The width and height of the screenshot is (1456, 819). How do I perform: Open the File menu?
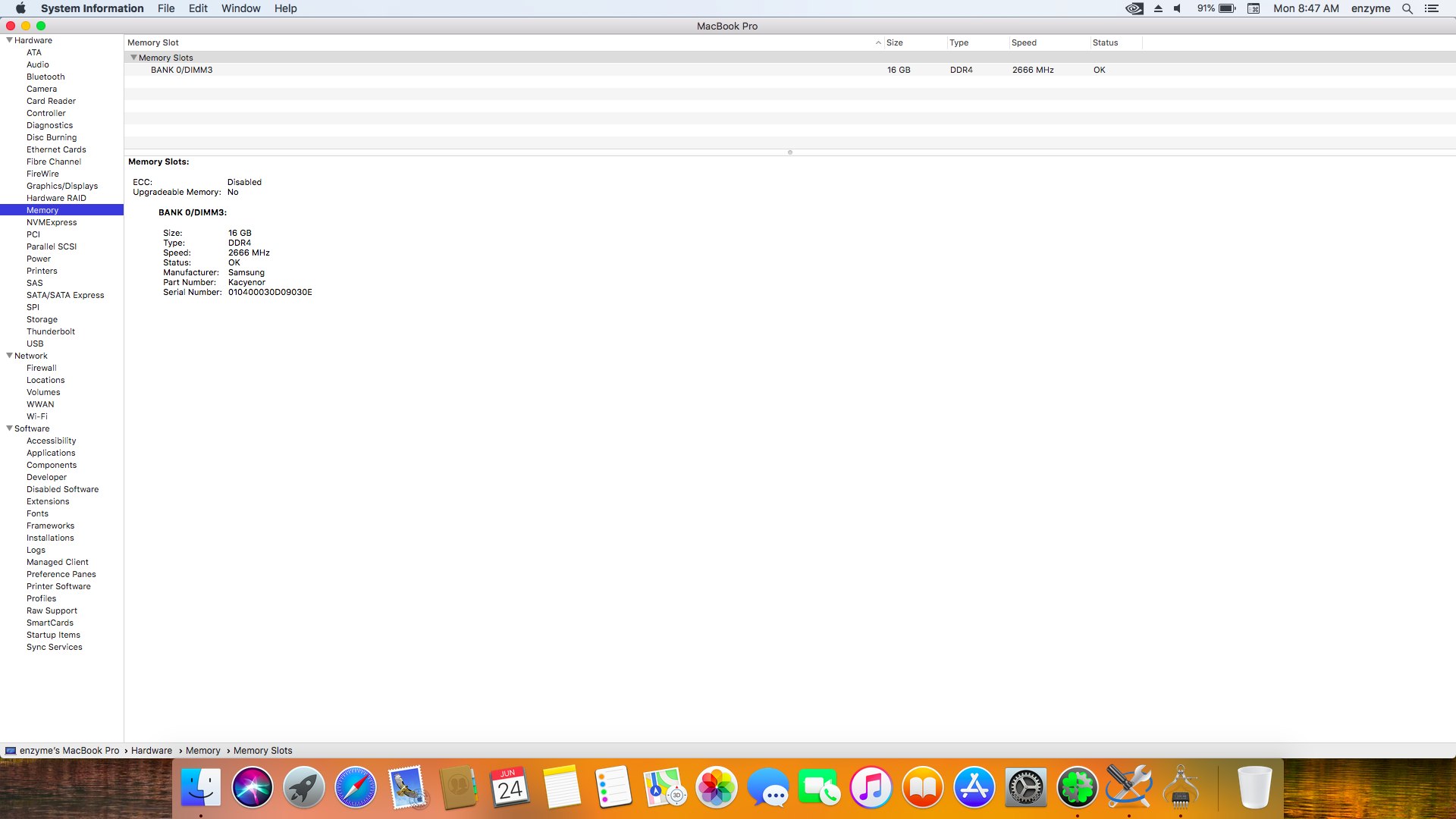(166, 8)
